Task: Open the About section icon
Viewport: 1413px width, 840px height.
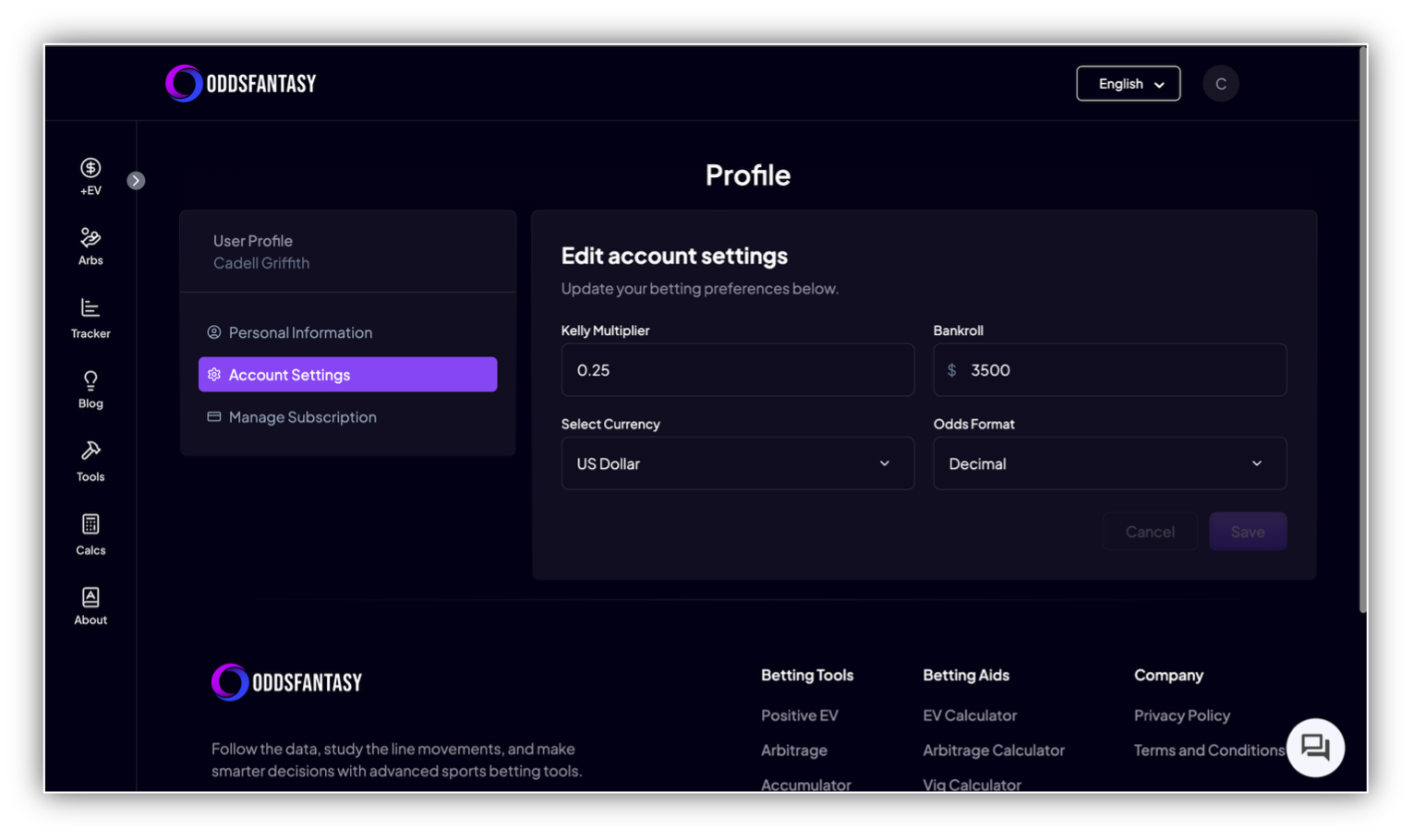Action: tap(90, 604)
